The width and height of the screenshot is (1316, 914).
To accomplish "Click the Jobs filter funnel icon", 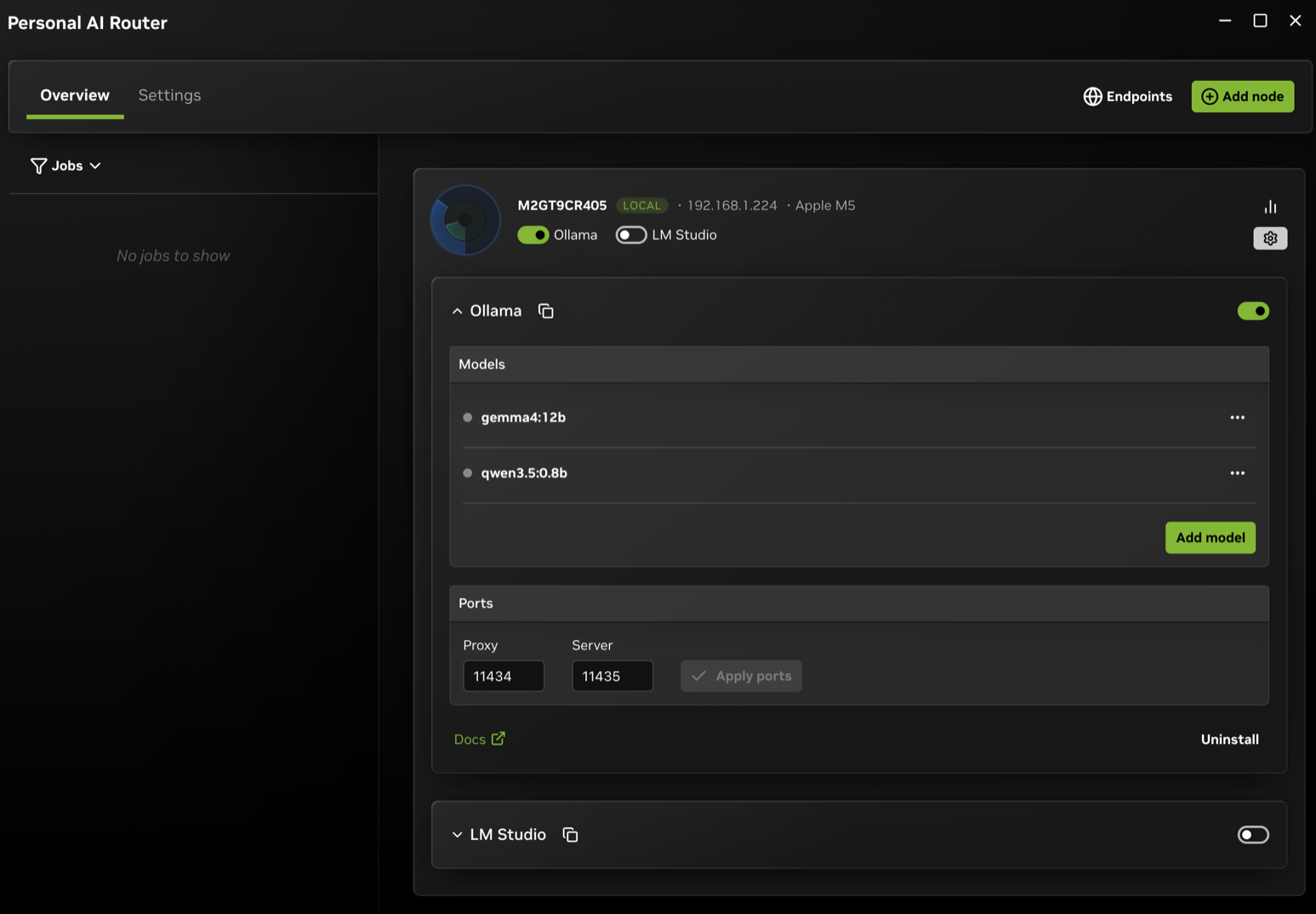I will (38, 166).
